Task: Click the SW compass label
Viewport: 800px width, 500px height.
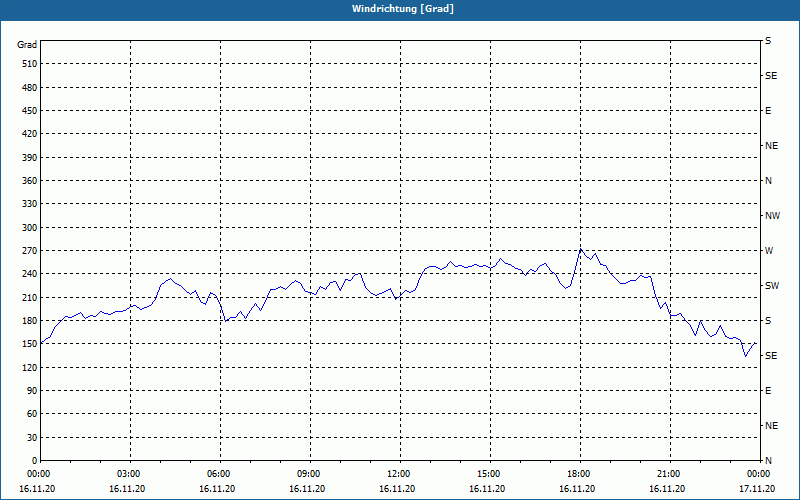Action: [772, 286]
